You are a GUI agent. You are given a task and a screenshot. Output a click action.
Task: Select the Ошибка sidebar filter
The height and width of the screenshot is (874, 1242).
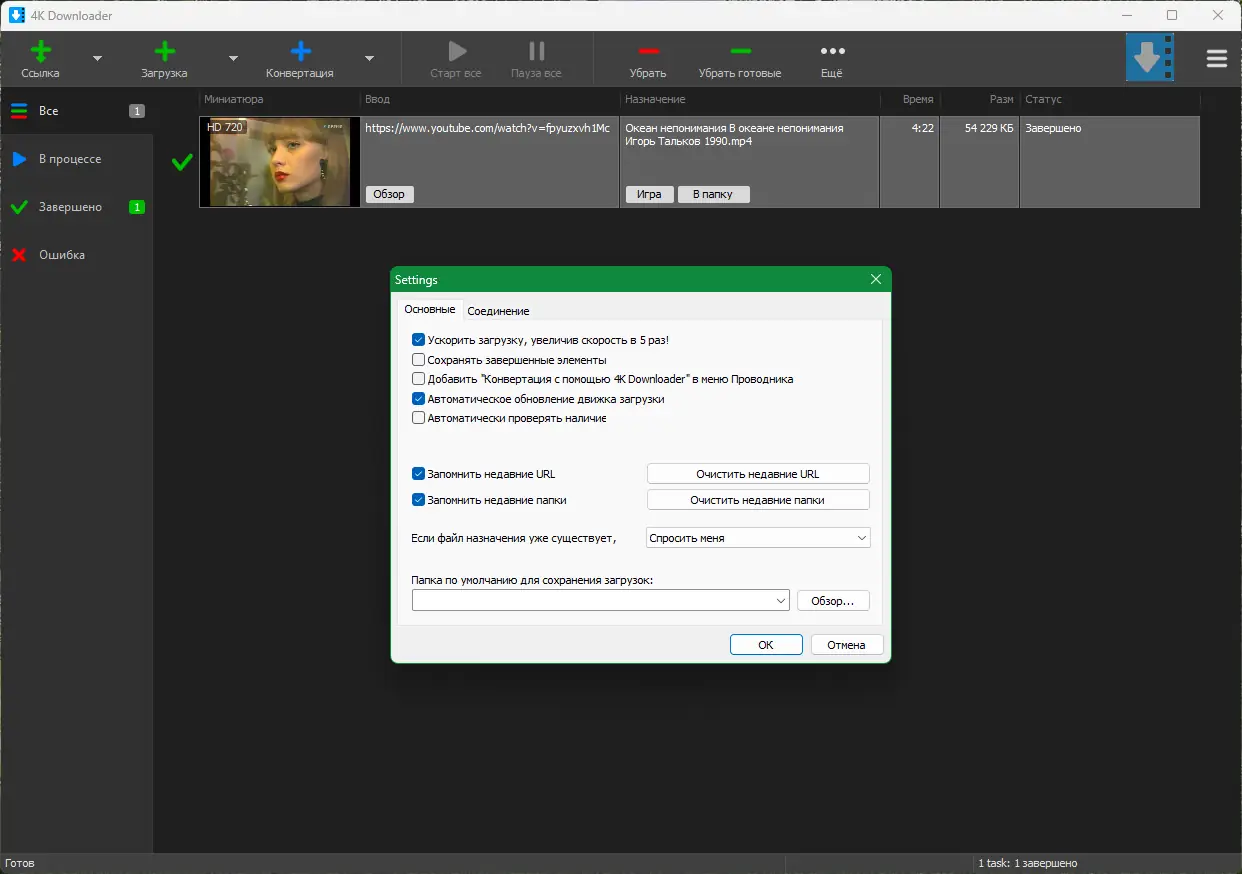[76, 255]
